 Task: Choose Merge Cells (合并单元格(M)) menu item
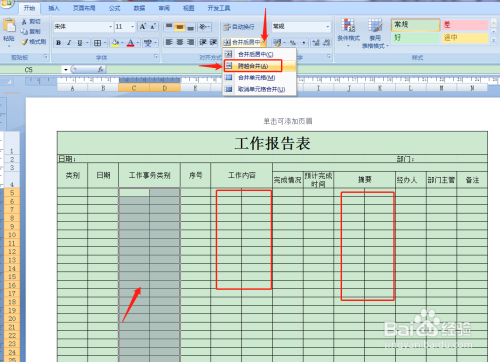coord(259,78)
